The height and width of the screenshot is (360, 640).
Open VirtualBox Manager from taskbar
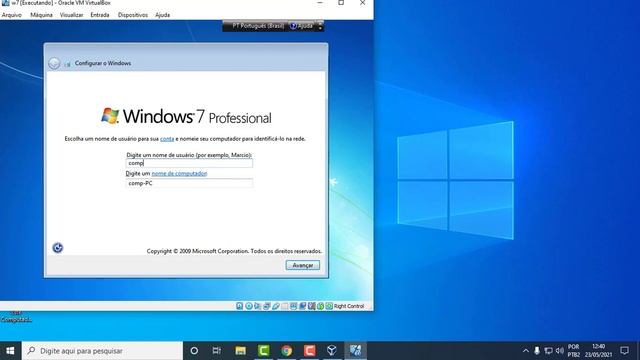point(332,351)
